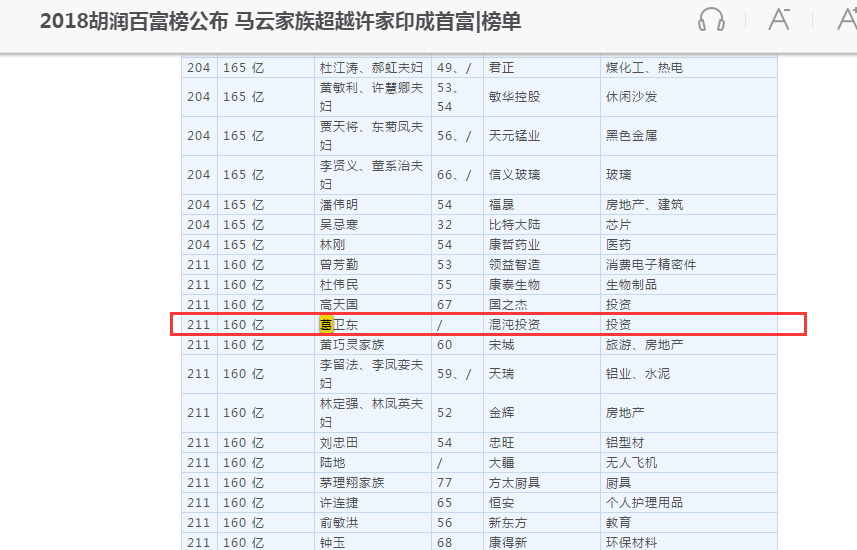The width and height of the screenshot is (857, 550).
Task: Click the company 比特大陆
Action: [514, 225]
